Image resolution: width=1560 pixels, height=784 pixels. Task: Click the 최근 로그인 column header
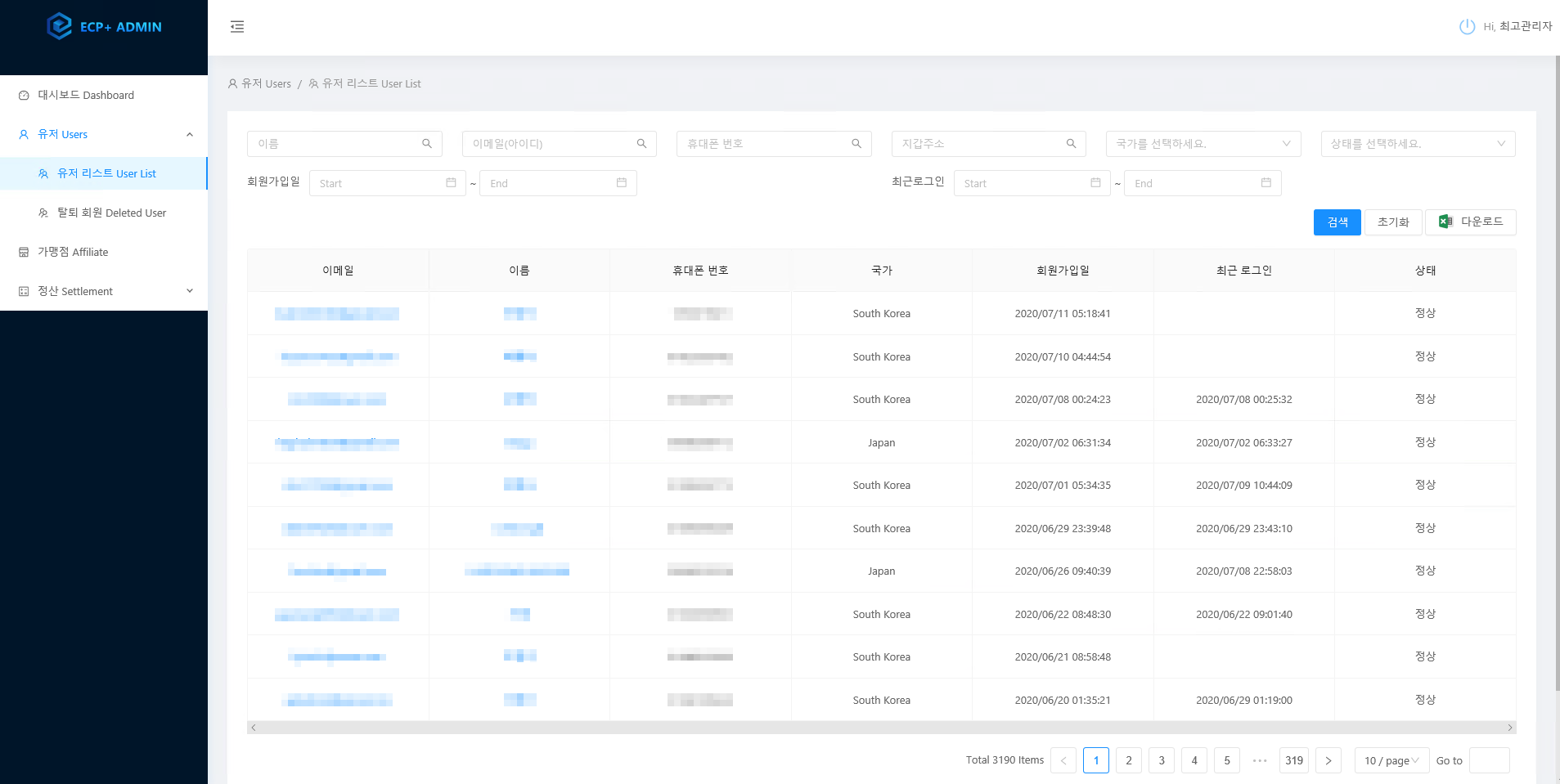[1244, 271]
